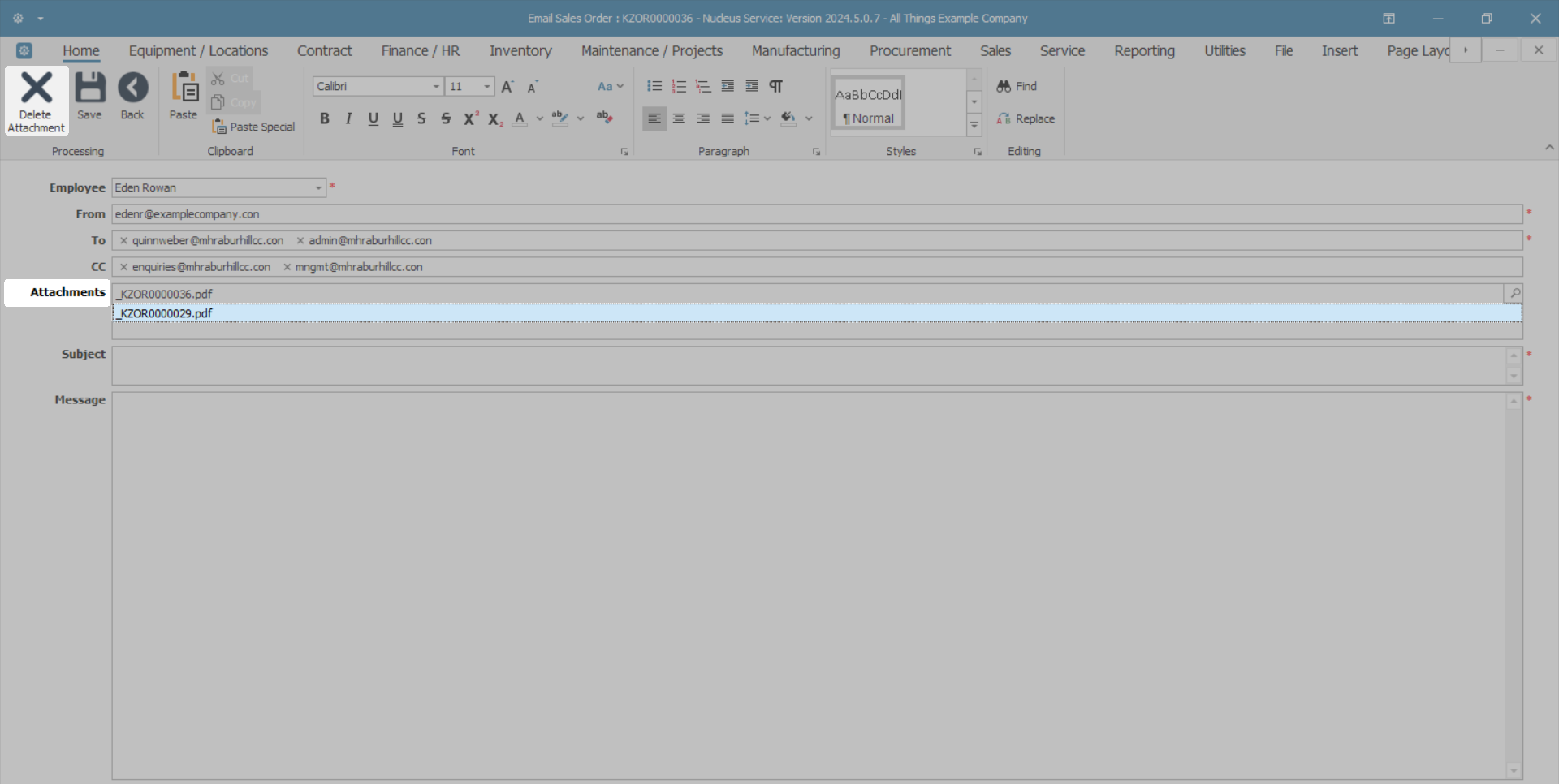Toggle single strikethrough

(421, 118)
